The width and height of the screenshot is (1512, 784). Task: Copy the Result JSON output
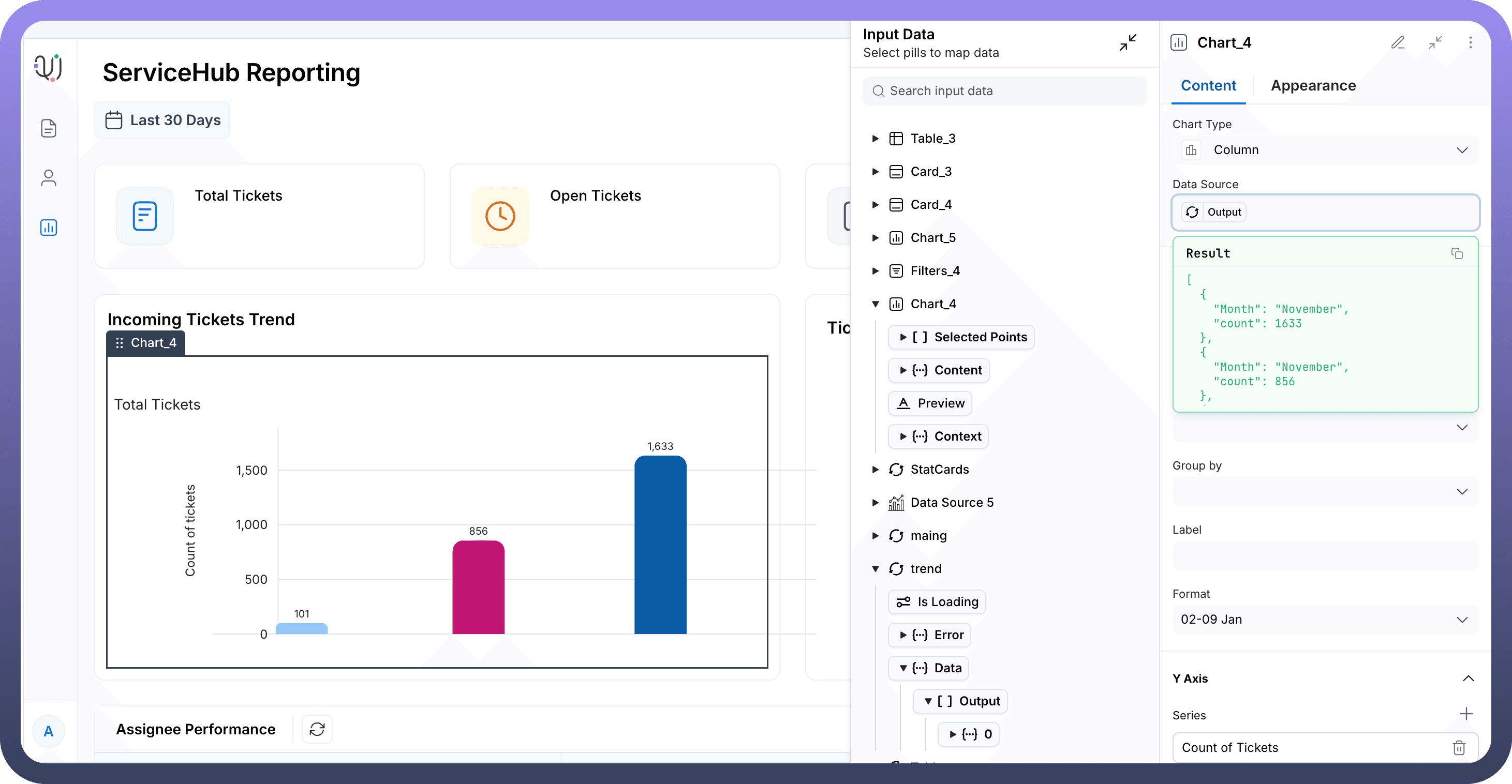pos(1456,253)
